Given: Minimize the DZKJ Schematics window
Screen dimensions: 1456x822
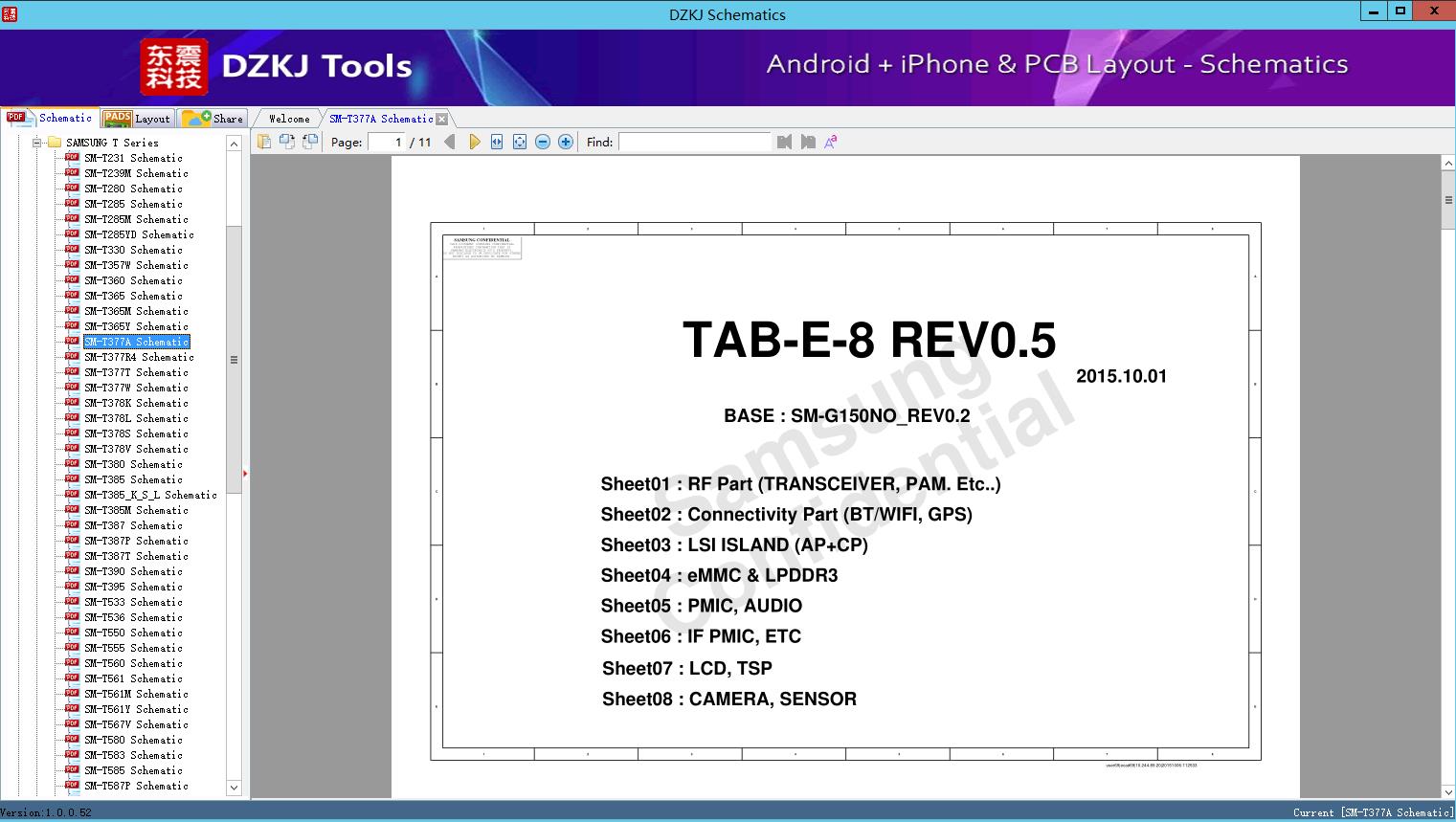Looking at the screenshot, I should (x=1374, y=11).
